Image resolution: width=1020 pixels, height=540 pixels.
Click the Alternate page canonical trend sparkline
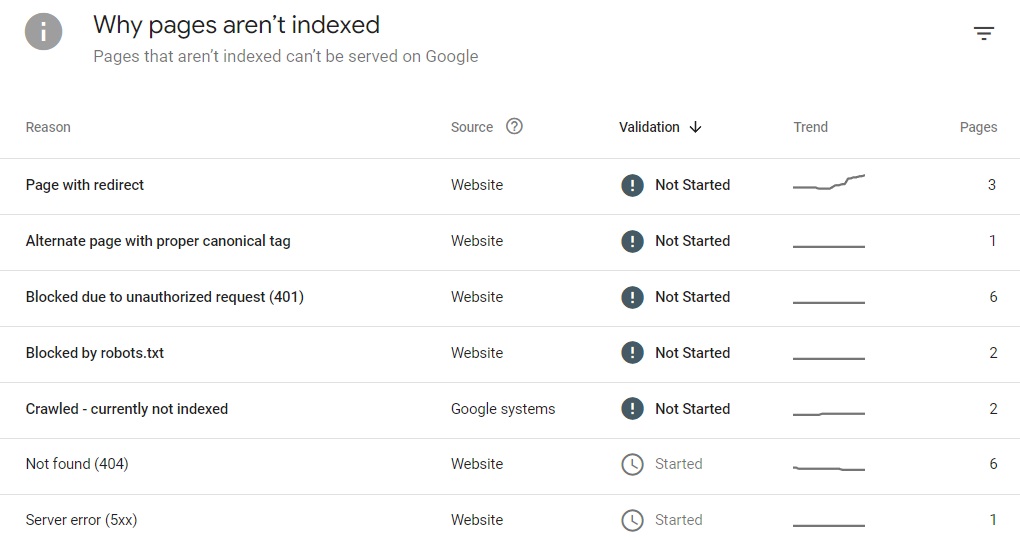click(x=829, y=247)
